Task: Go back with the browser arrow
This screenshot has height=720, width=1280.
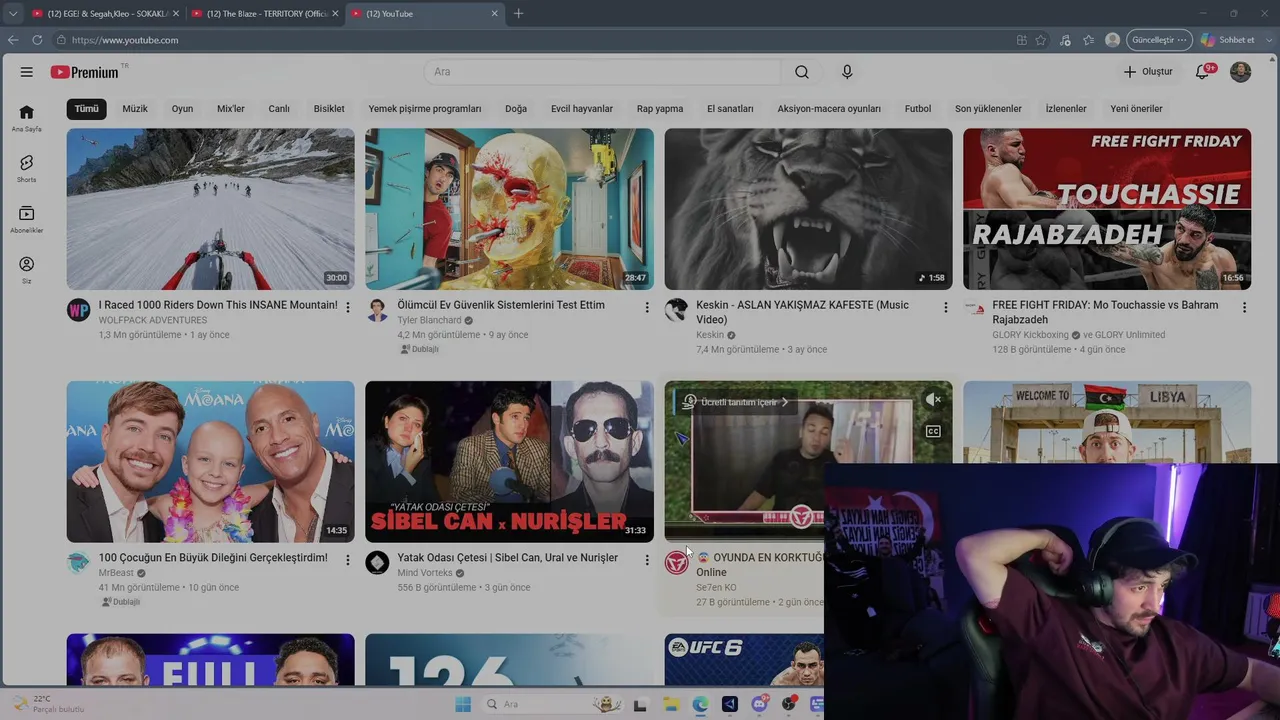Action: pos(13,40)
